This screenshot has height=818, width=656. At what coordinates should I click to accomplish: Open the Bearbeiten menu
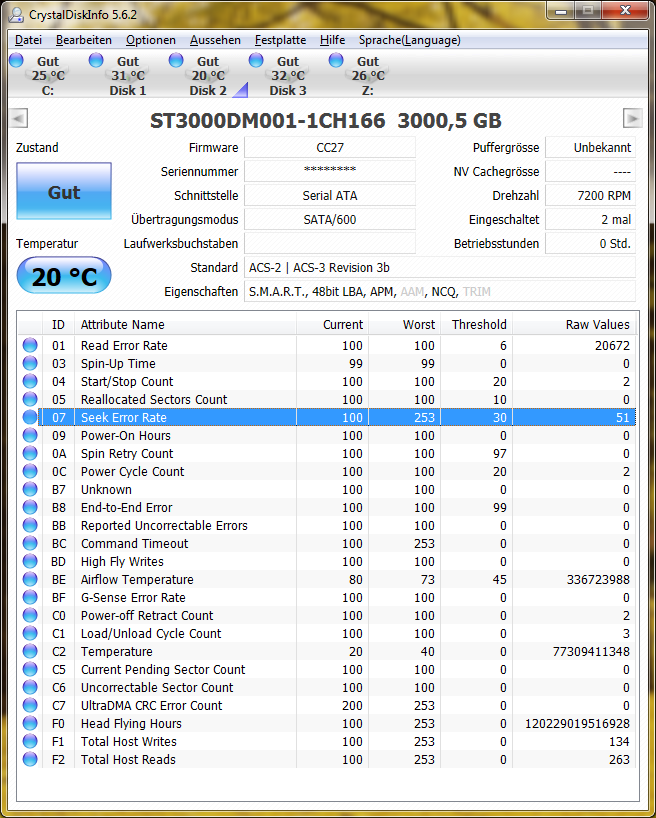[x=84, y=40]
